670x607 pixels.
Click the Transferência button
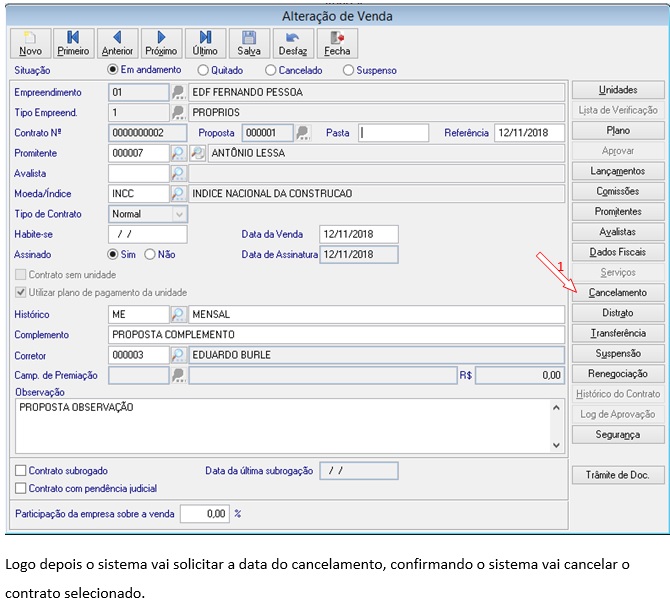coord(618,333)
